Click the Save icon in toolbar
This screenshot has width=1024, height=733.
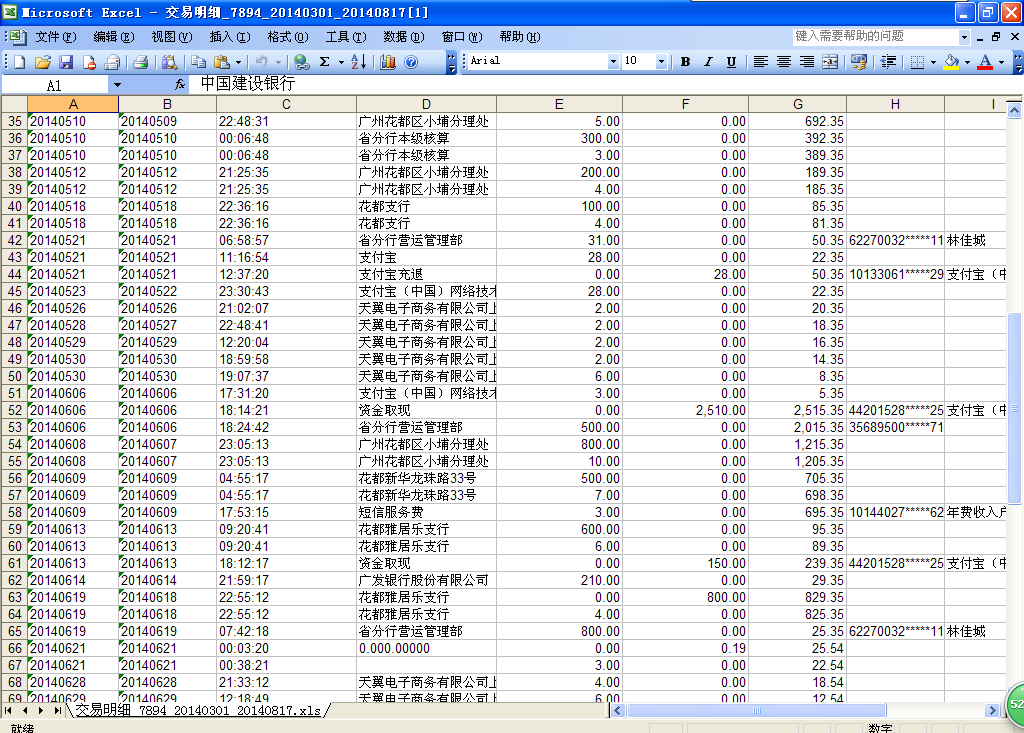(x=65, y=62)
